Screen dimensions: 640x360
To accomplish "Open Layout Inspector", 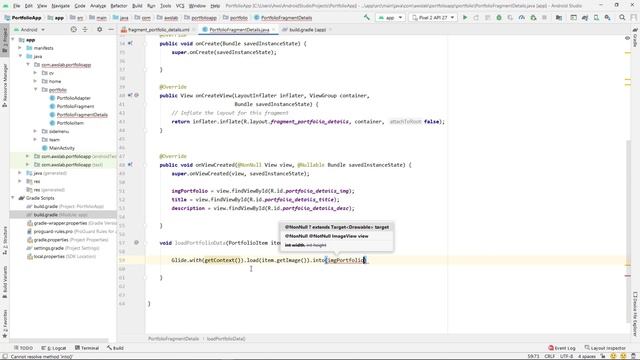I will 605,348.
